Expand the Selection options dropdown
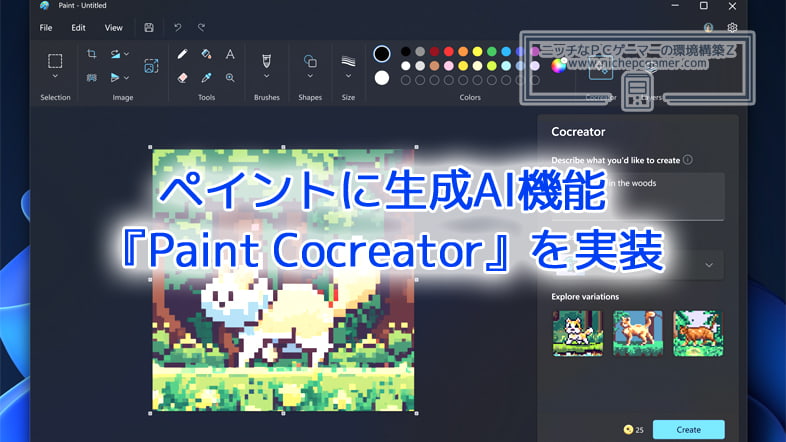 coord(55,76)
